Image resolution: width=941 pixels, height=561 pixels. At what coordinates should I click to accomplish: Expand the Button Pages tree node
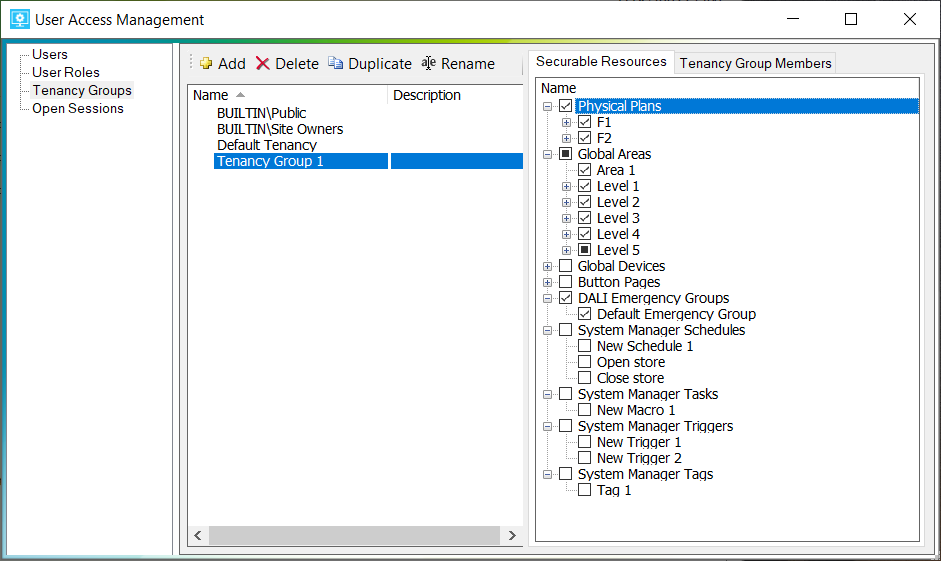click(547, 282)
